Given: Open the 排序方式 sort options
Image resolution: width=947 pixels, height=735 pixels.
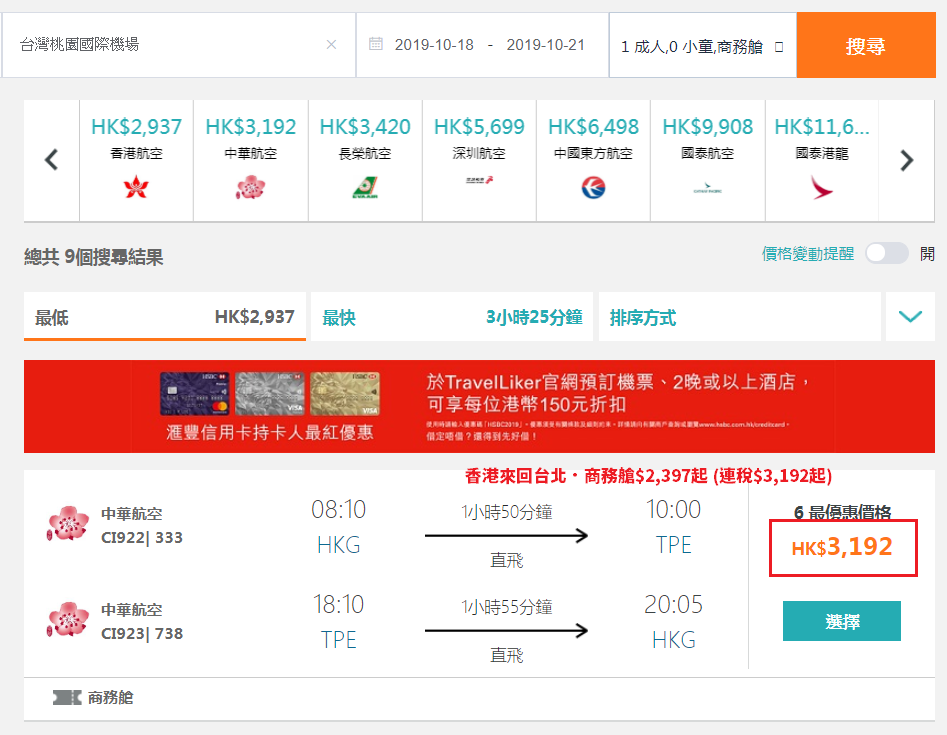Looking at the screenshot, I should tap(740, 316).
